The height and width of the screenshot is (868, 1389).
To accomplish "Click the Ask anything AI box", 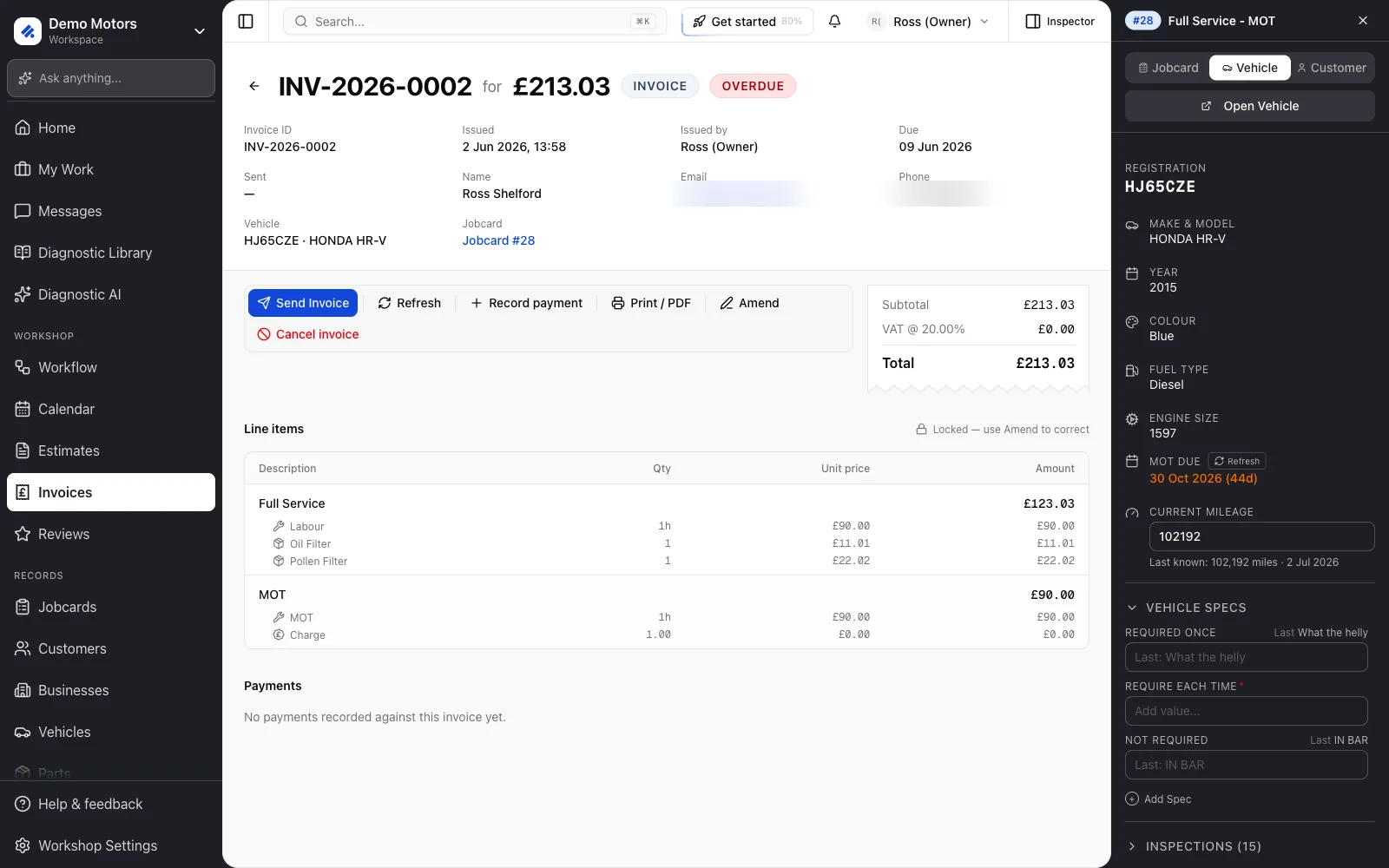I will (x=111, y=78).
